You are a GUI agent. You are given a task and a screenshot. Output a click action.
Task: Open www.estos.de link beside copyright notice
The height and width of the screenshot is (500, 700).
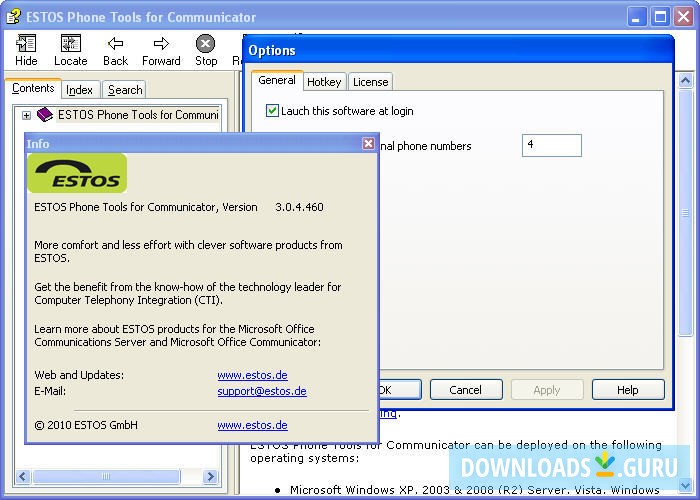pyautogui.click(x=252, y=425)
